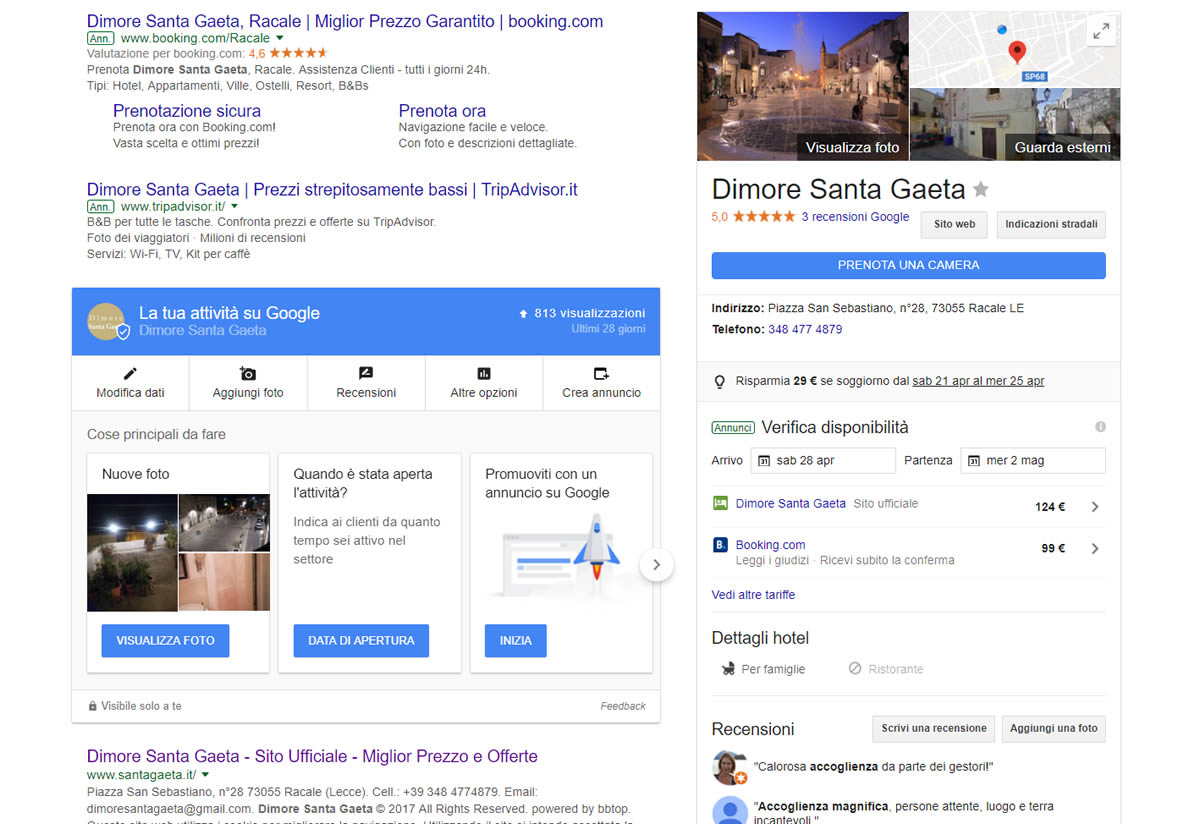Click the DATA DI APERTURA button
This screenshot has height=824, width=1200.
(x=361, y=641)
